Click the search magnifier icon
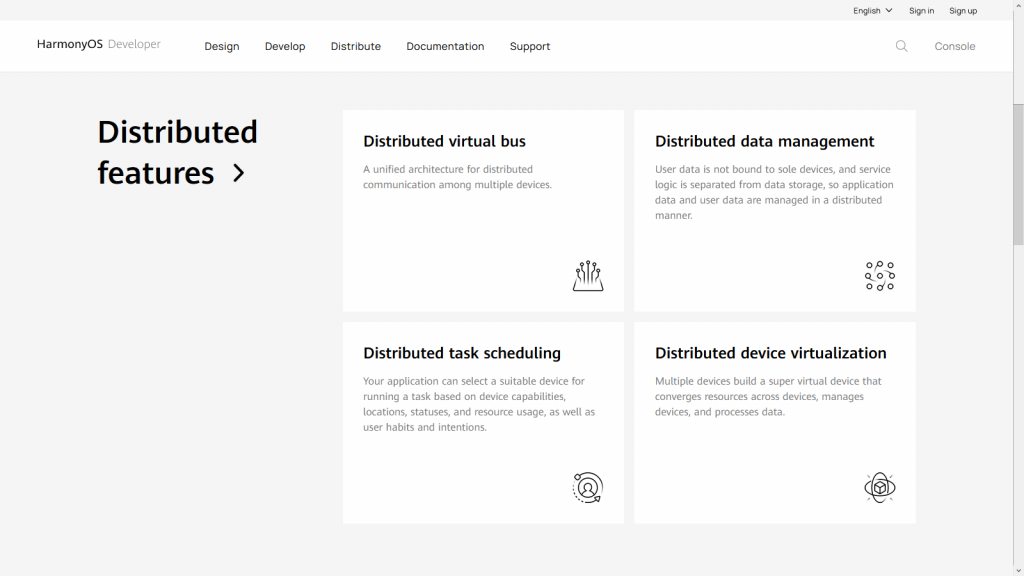The height and width of the screenshot is (576, 1024). click(x=901, y=46)
